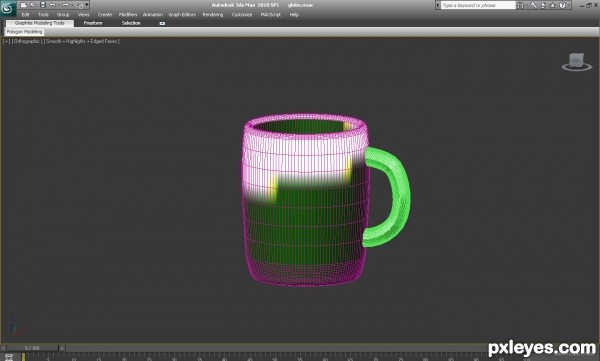Open the MAXScript menu
Image resolution: width=600 pixels, height=361 pixels.
click(x=271, y=15)
